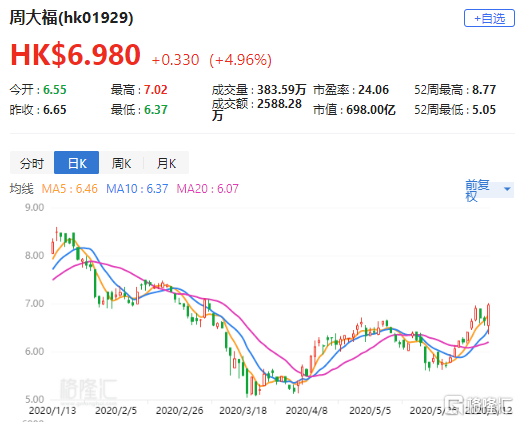Click the 2020/2/26 date axis label
Image resolution: width=519 pixels, height=422 pixels.
click(179, 411)
